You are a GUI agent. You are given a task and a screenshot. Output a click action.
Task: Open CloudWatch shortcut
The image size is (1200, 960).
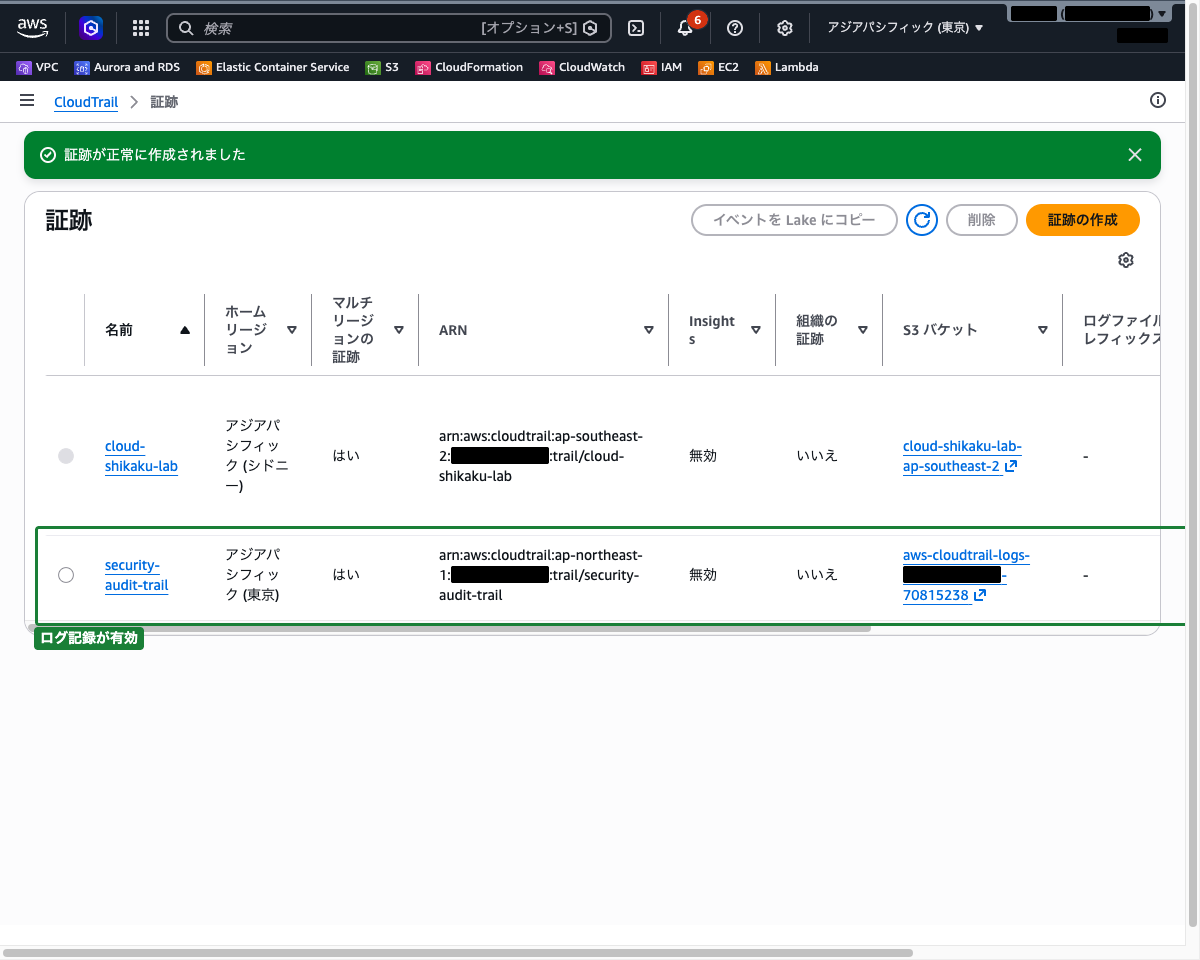582,68
